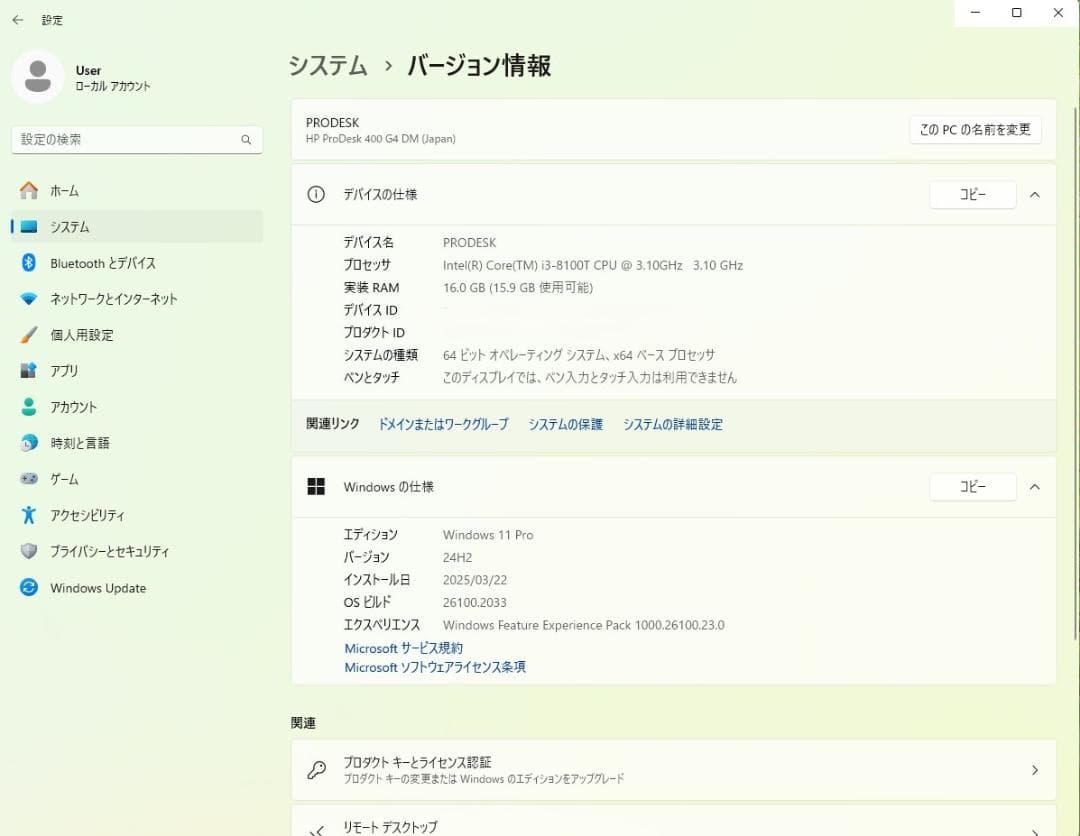Open プライバシーとセキュリティ section
1080x836 pixels.
point(137,551)
